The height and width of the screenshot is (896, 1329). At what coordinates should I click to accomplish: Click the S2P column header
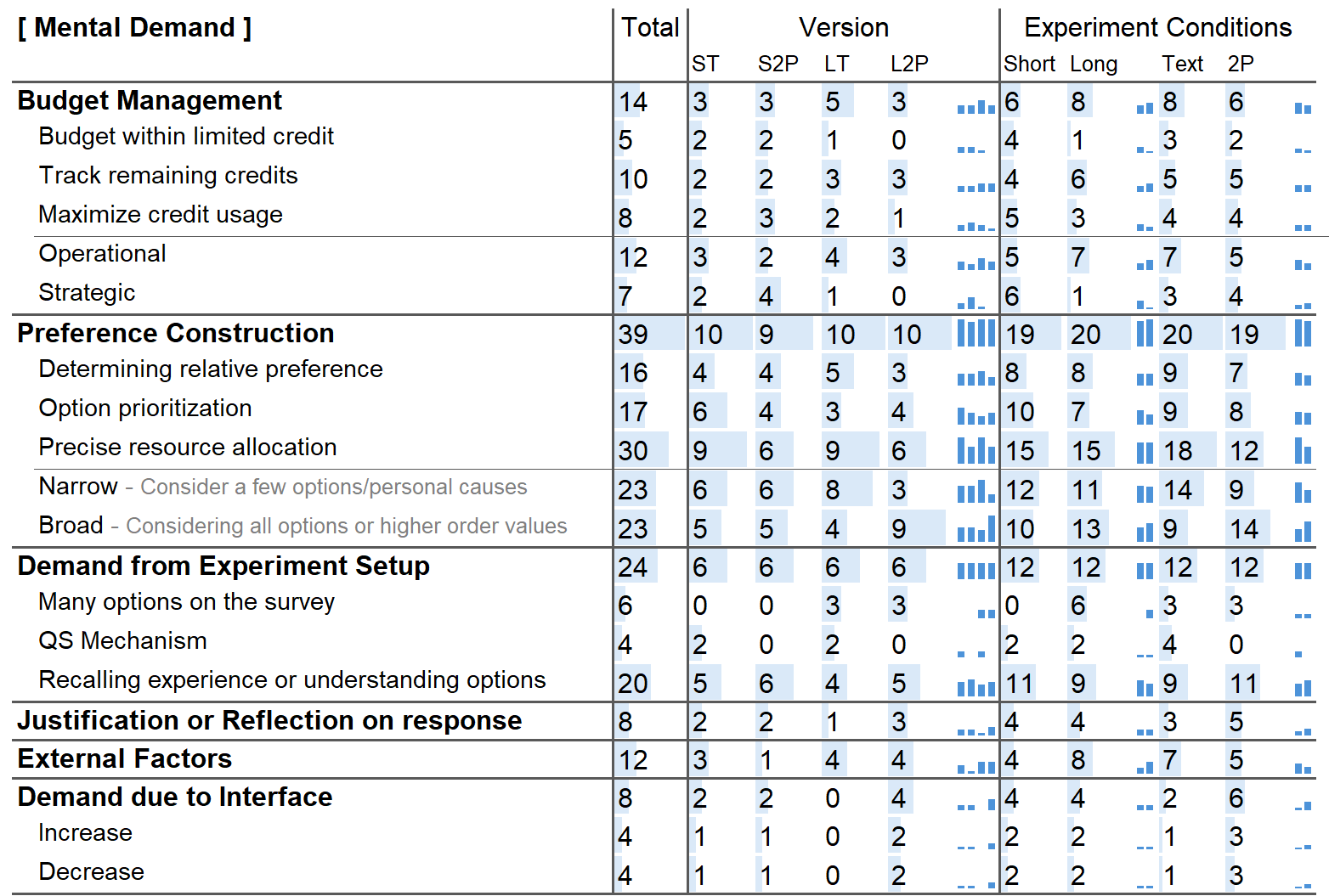(x=778, y=64)
